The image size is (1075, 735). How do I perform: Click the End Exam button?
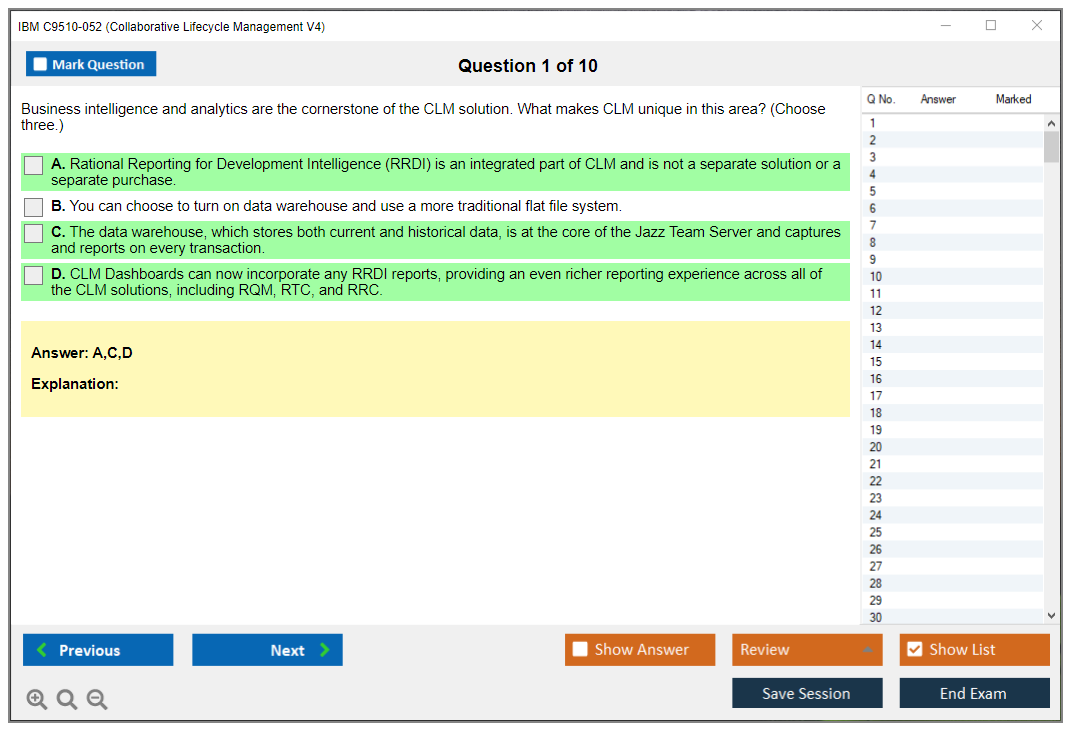click(x=974, y=693)
